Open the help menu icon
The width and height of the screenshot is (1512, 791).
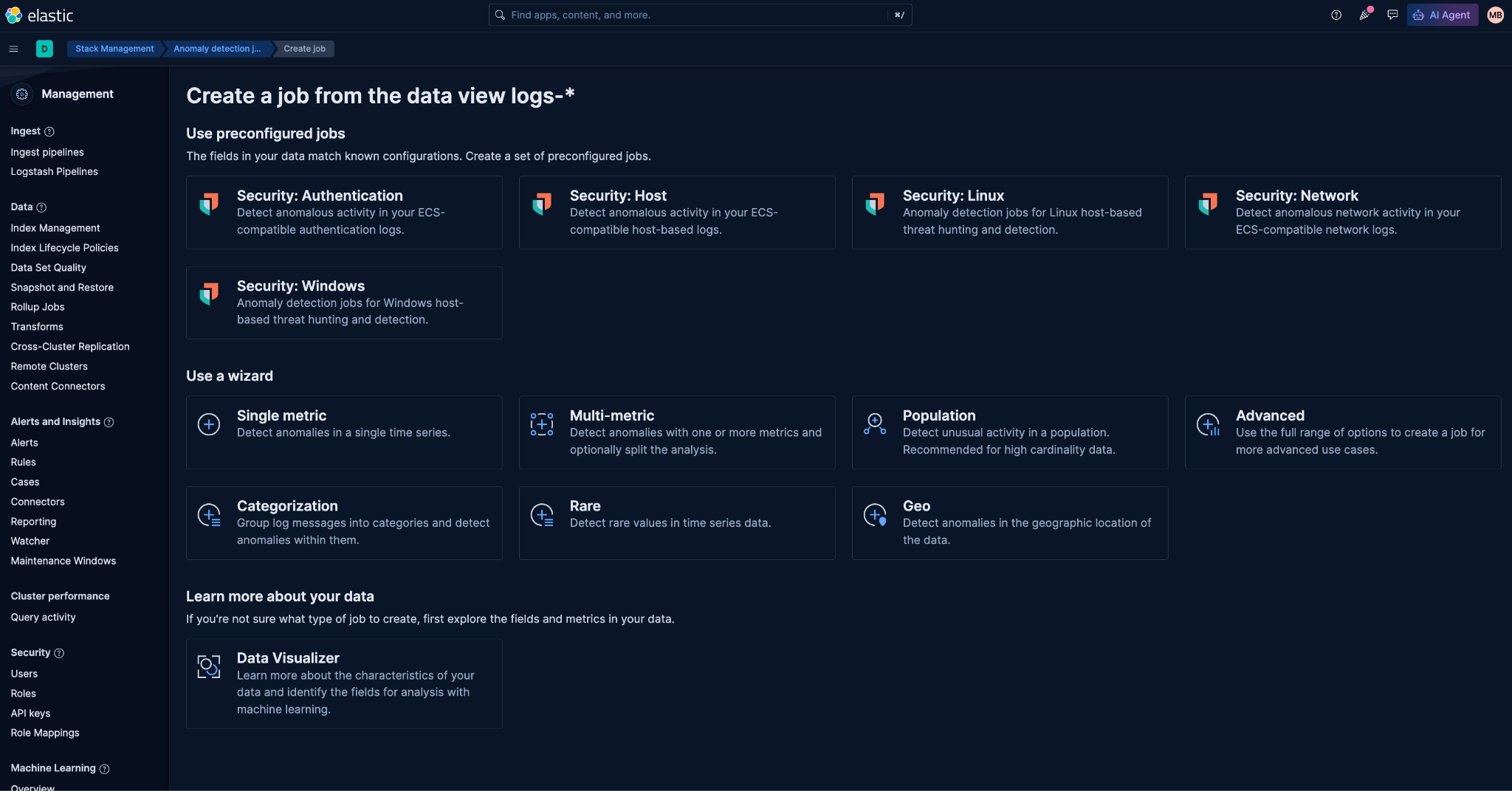[1336, 15]
